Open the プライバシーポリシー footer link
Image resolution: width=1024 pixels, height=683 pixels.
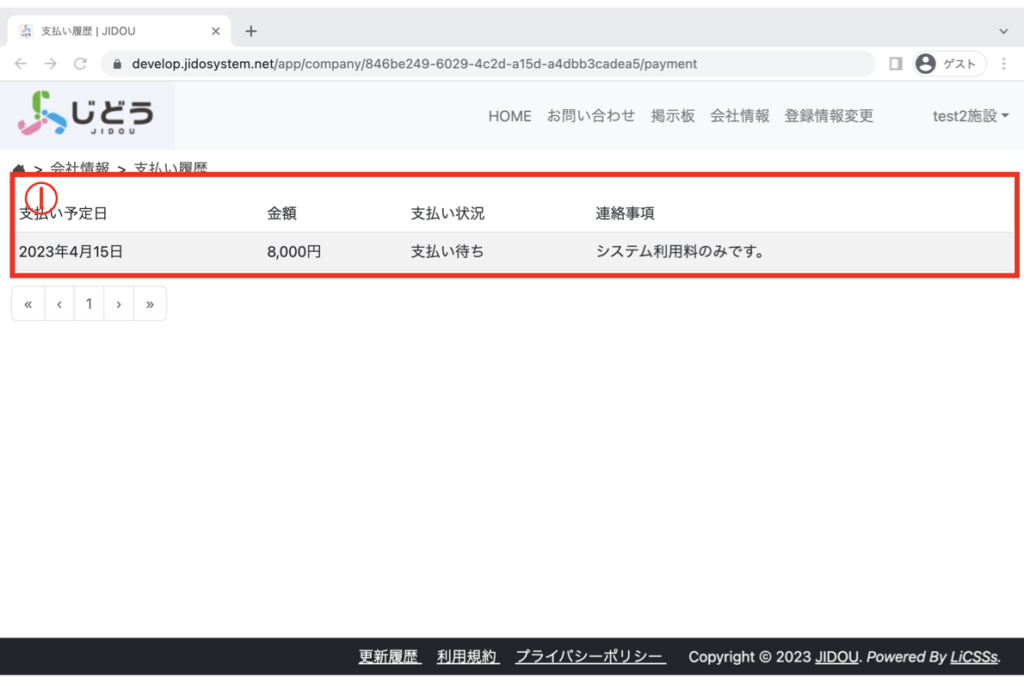point(590,657)
